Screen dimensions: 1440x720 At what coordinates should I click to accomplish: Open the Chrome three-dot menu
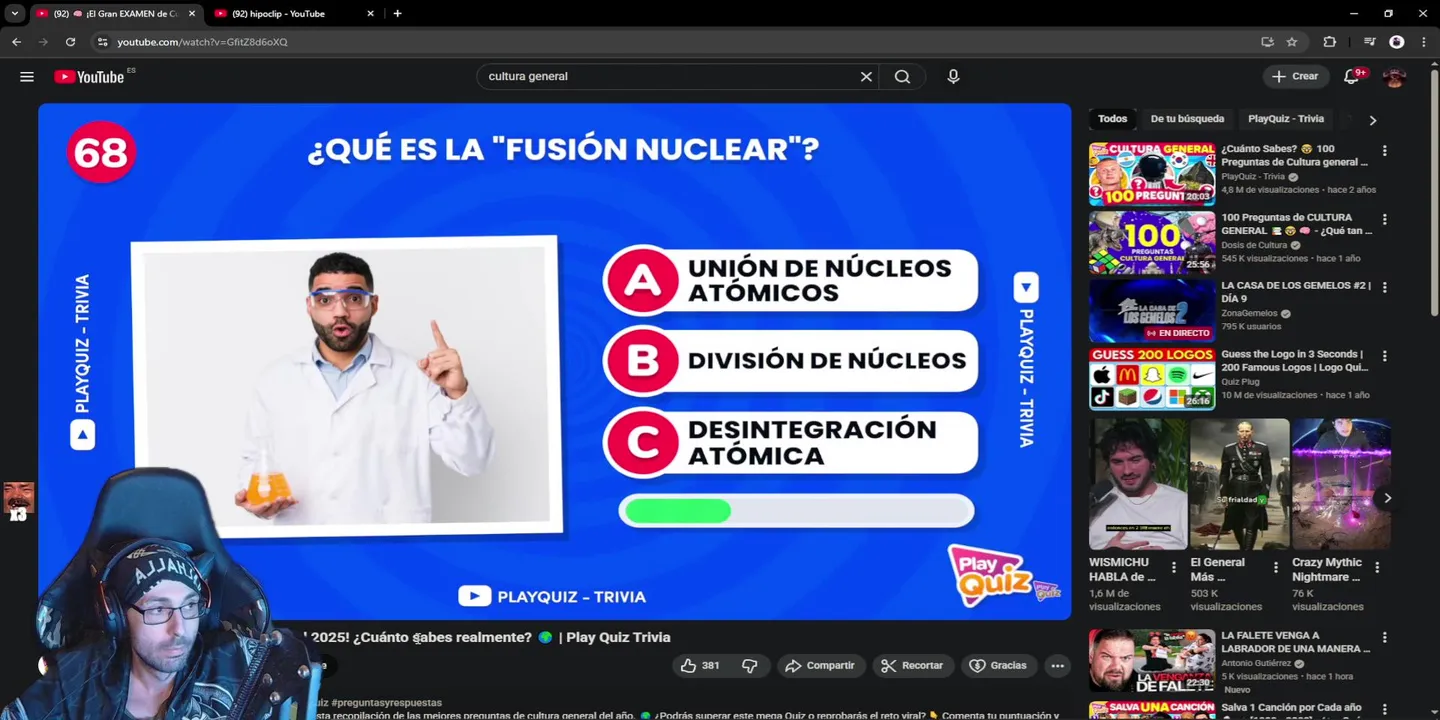tap(1423, 42)
